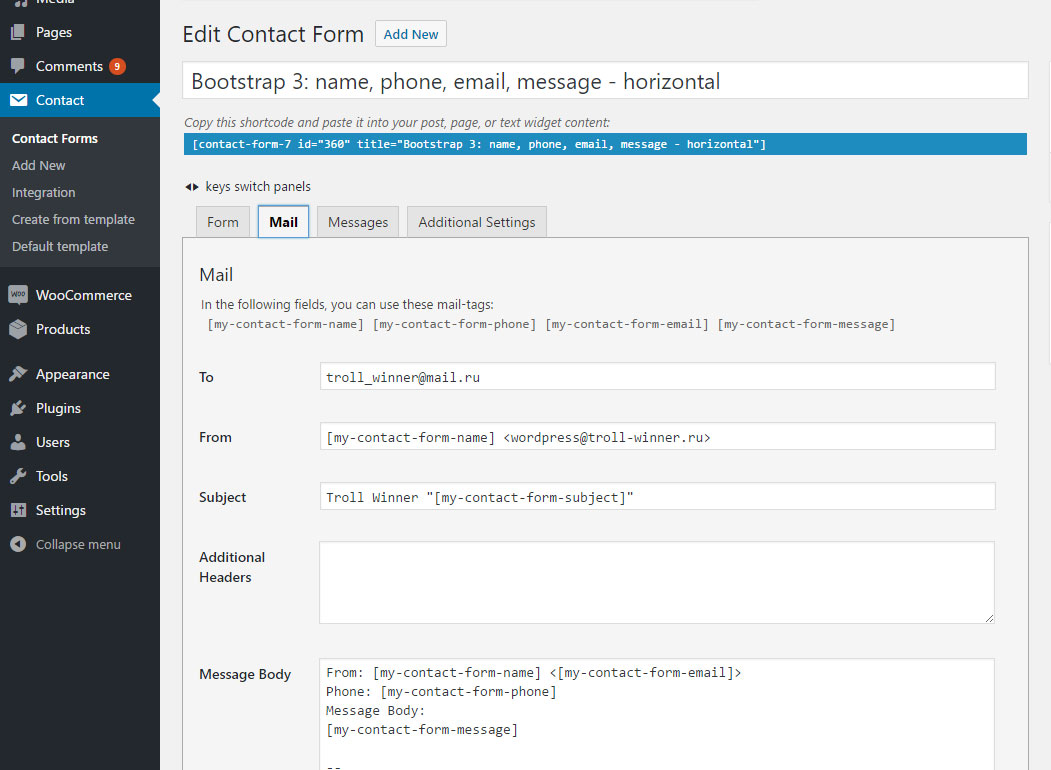The image size is (1051, 770).
Task: Click the Plugins plug icon
Action: (x=18, y=408)
